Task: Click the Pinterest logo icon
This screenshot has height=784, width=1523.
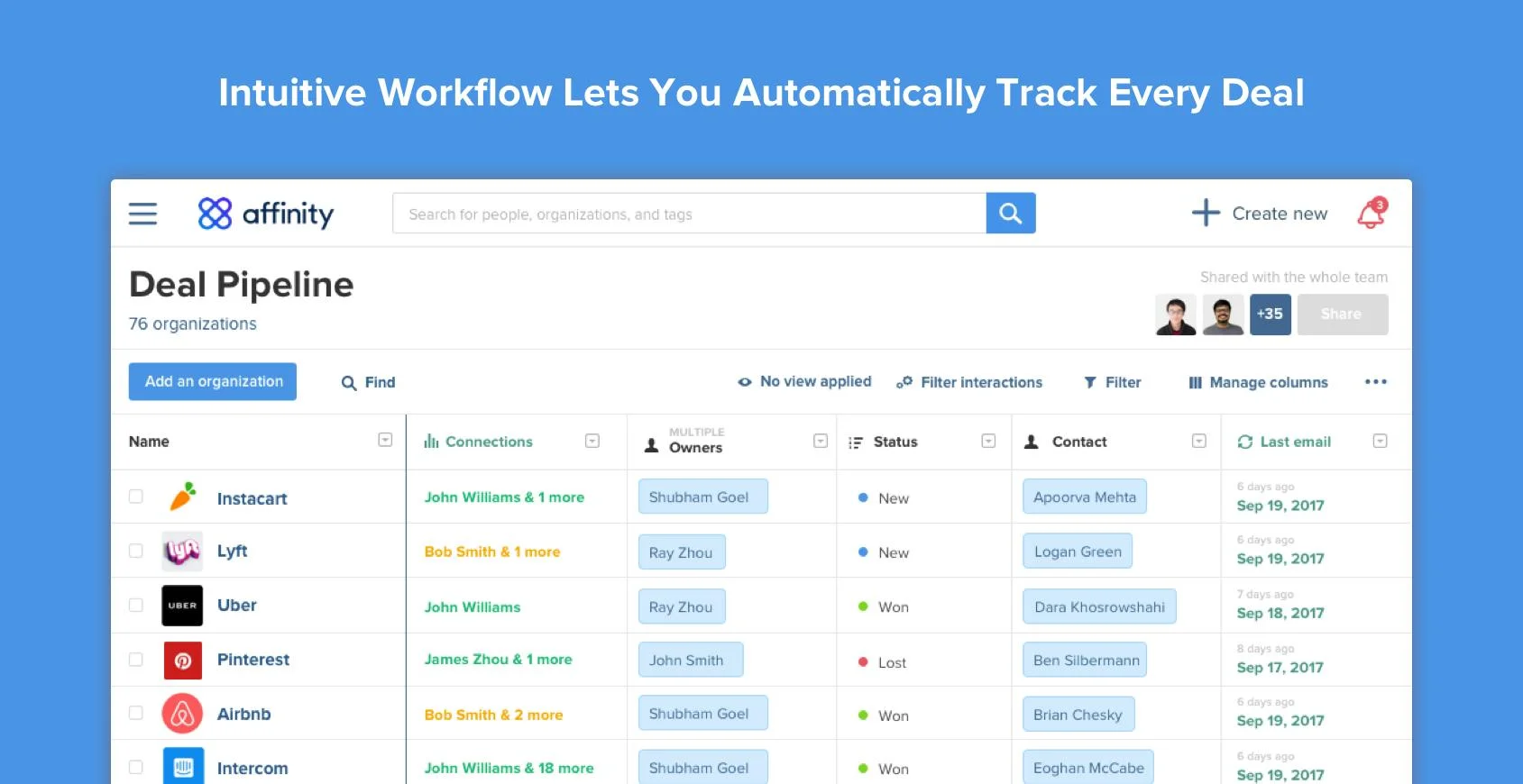Action: (183, 661)
